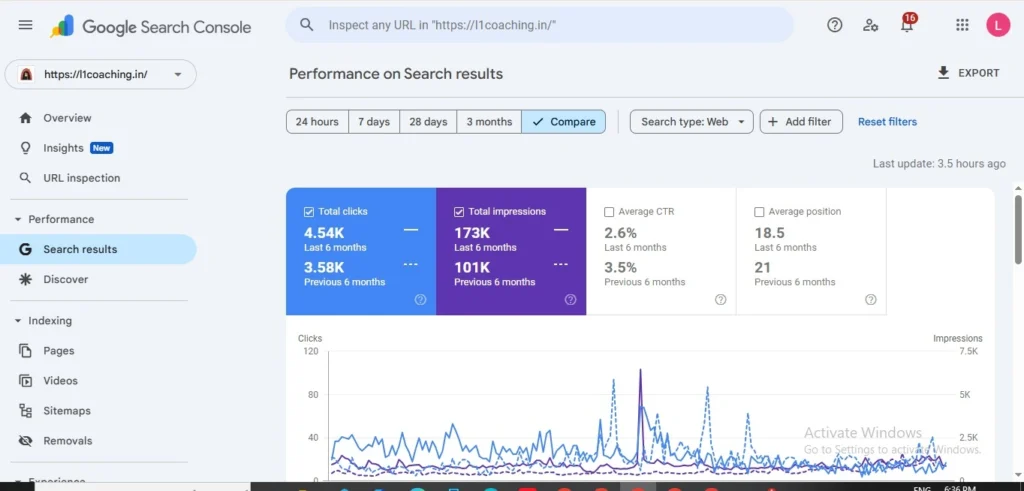Open the Help question mark icon
The image size is (1024, 491).
(835, 25)
